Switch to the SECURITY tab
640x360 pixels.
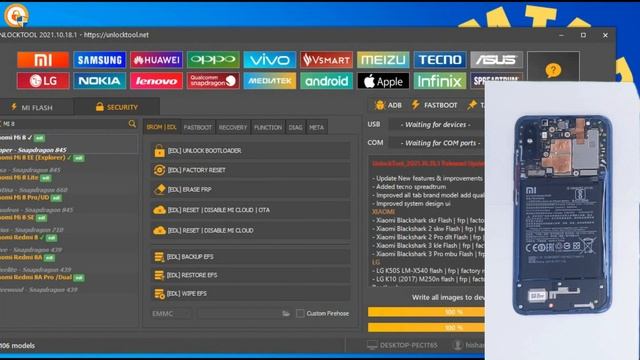click(x=117, y=107)
